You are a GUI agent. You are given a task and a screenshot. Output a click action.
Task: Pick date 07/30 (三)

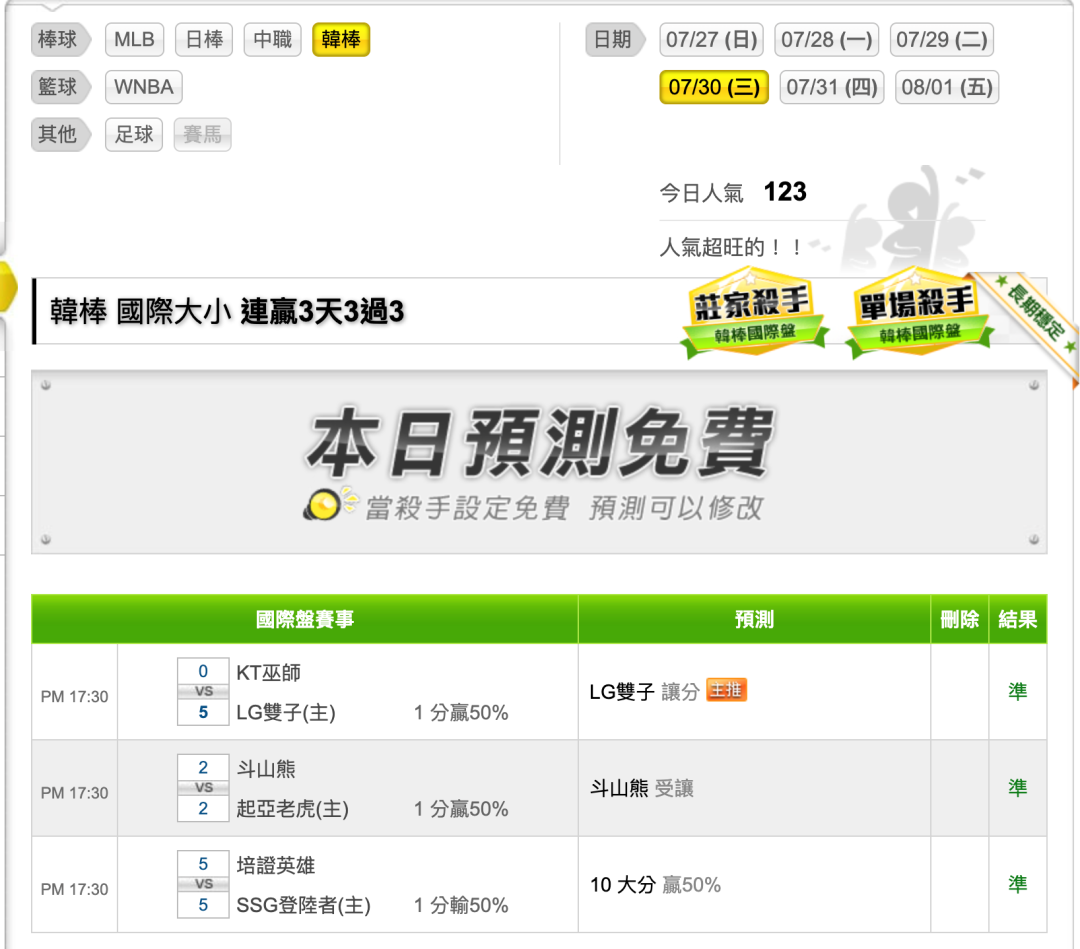tap(714, 87)
